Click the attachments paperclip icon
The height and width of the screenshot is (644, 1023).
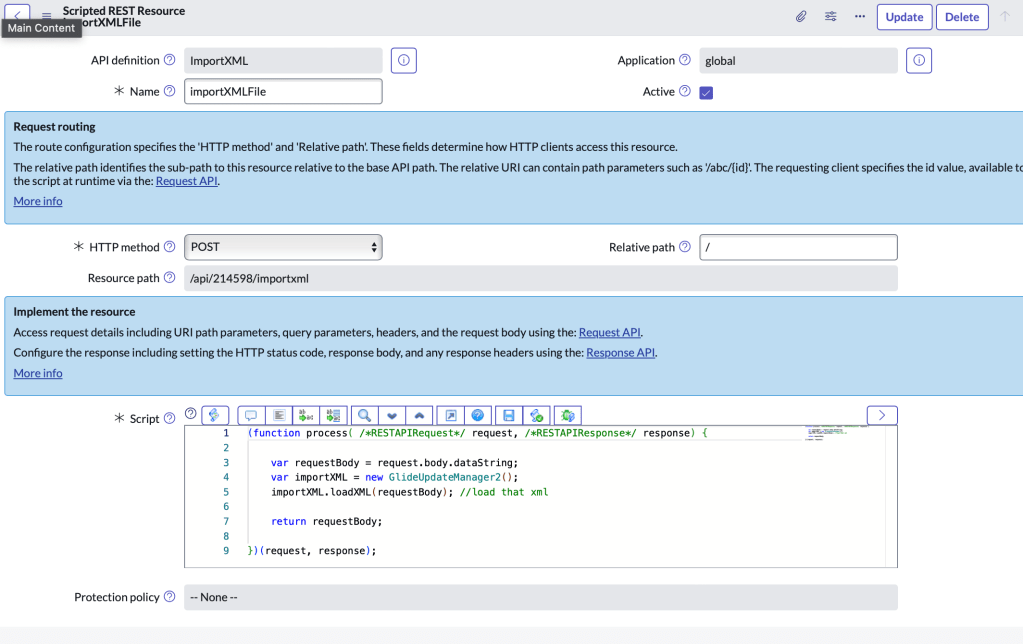[801, 17]
